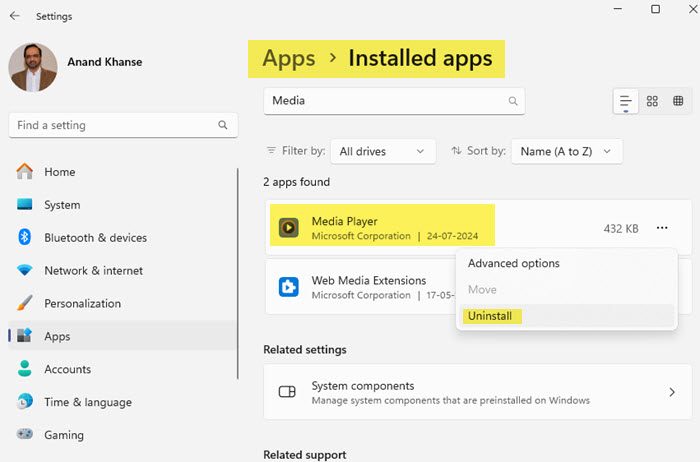The image size is (700, 462).
Task: Switch to list view layout
Action: [x=626, y=101]
